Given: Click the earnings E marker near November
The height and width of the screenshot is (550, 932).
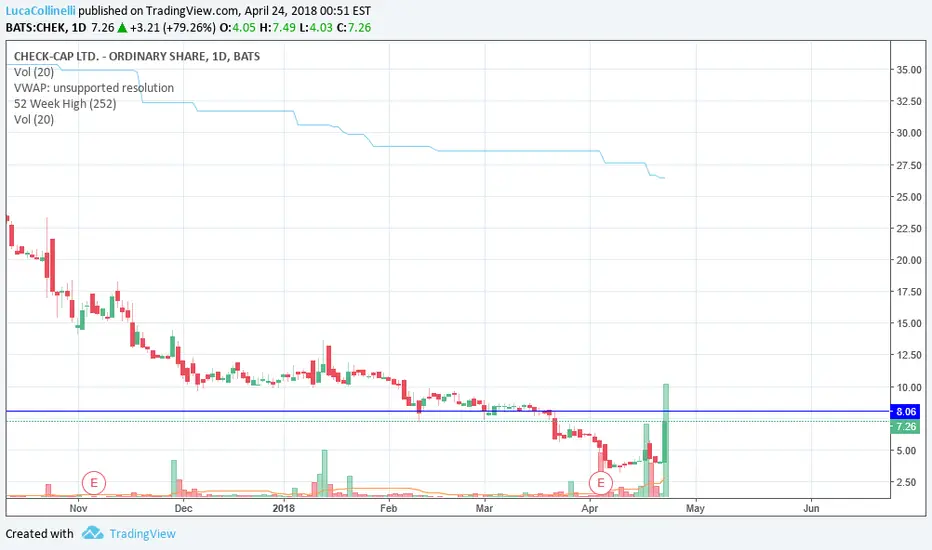Looking at the screenshot, I should pyautogui.click(x=94, y=483).
